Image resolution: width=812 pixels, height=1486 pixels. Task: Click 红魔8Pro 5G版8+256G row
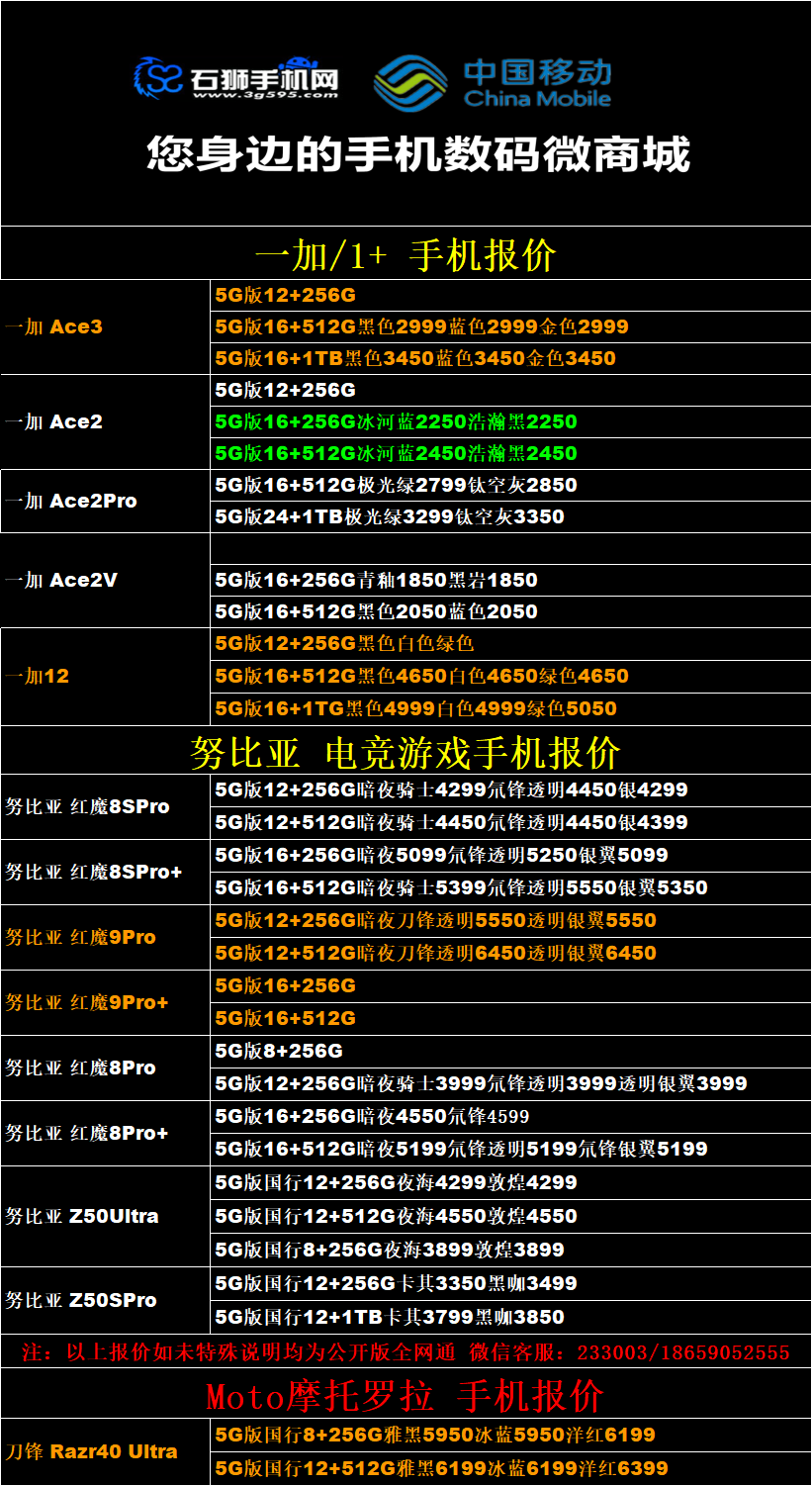click(511, 1052)
